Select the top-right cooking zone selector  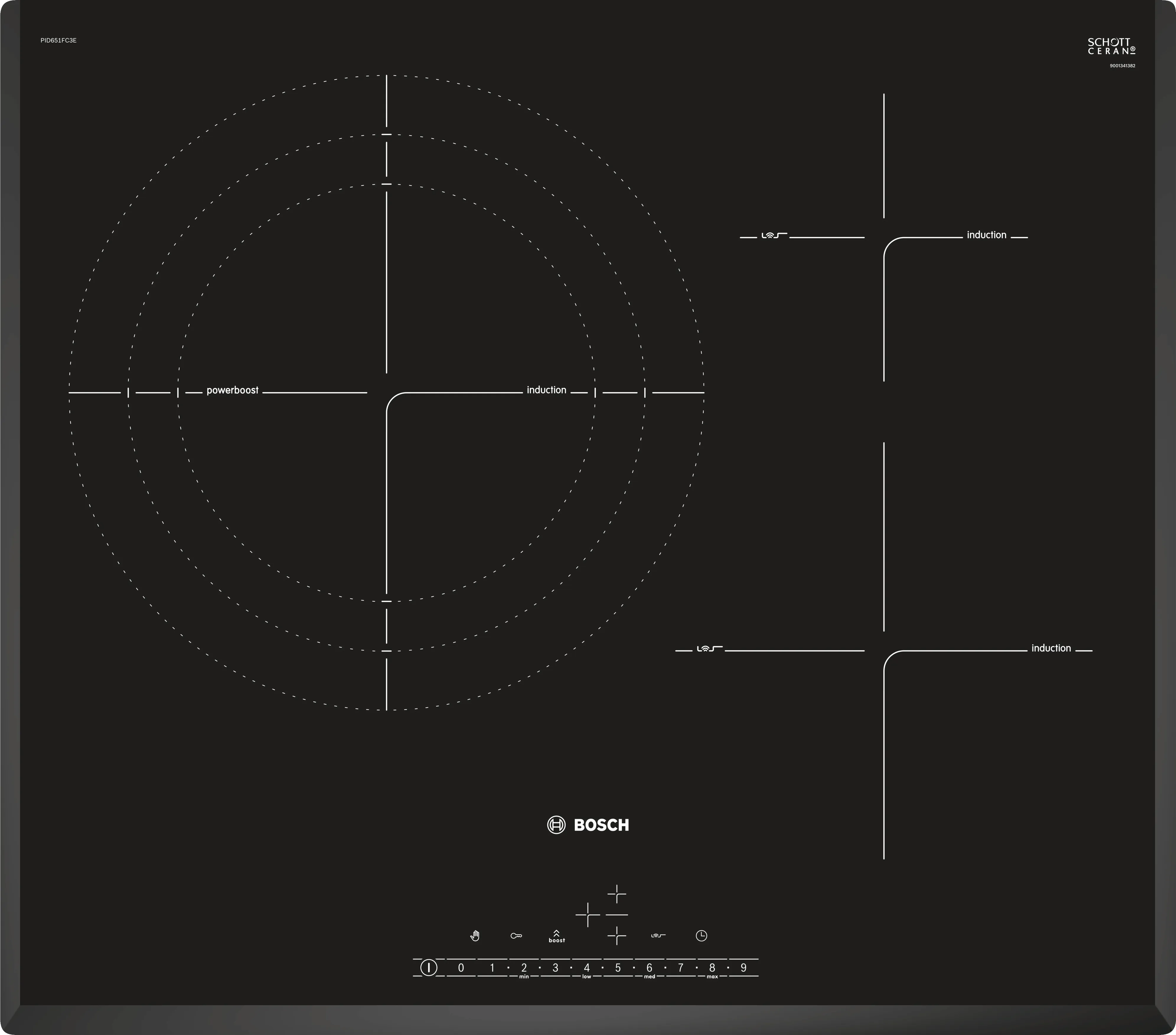click(x=616, y=894)
